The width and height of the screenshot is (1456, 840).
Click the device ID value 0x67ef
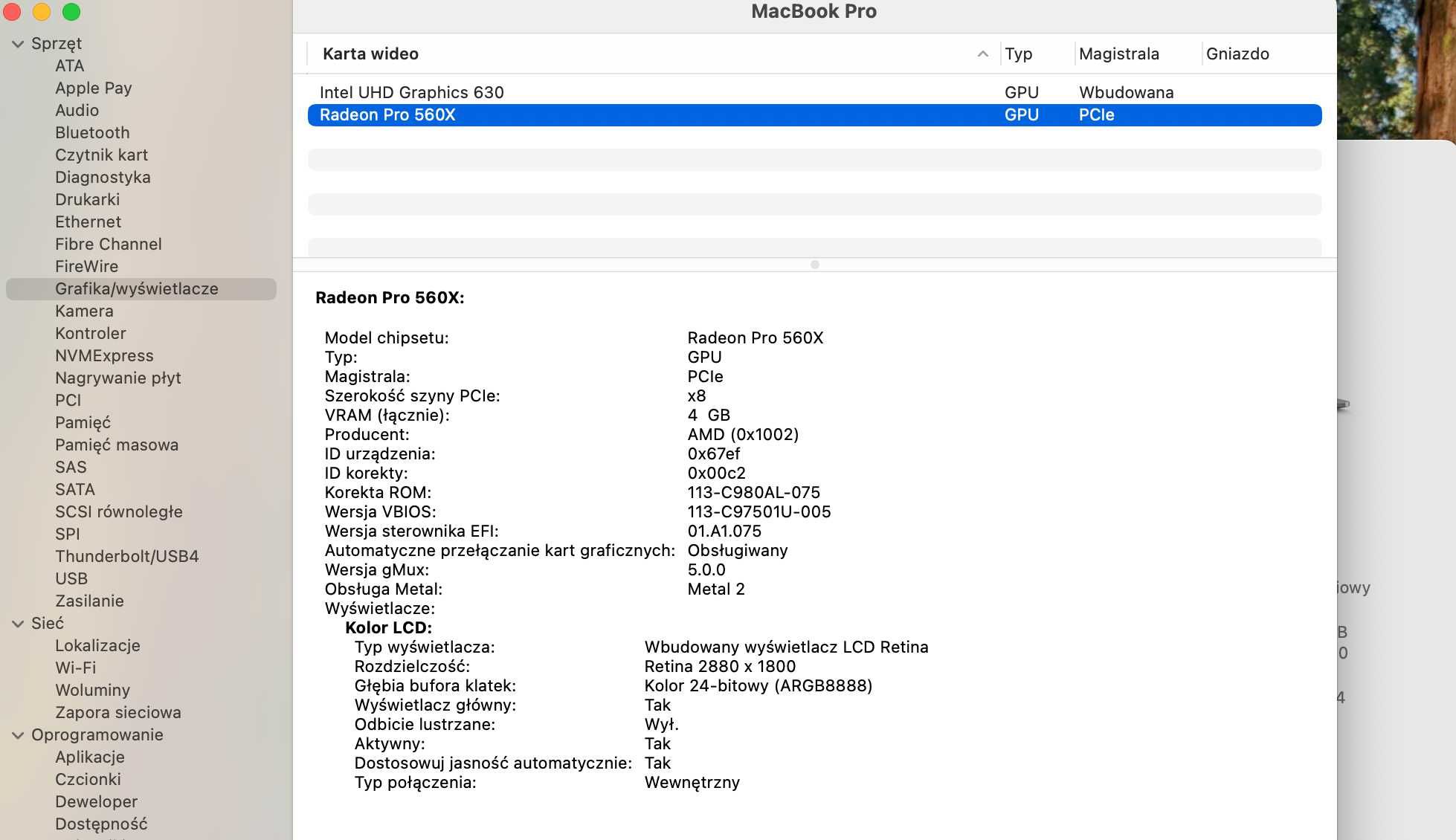pyautogui.click(x=713, y=453)
